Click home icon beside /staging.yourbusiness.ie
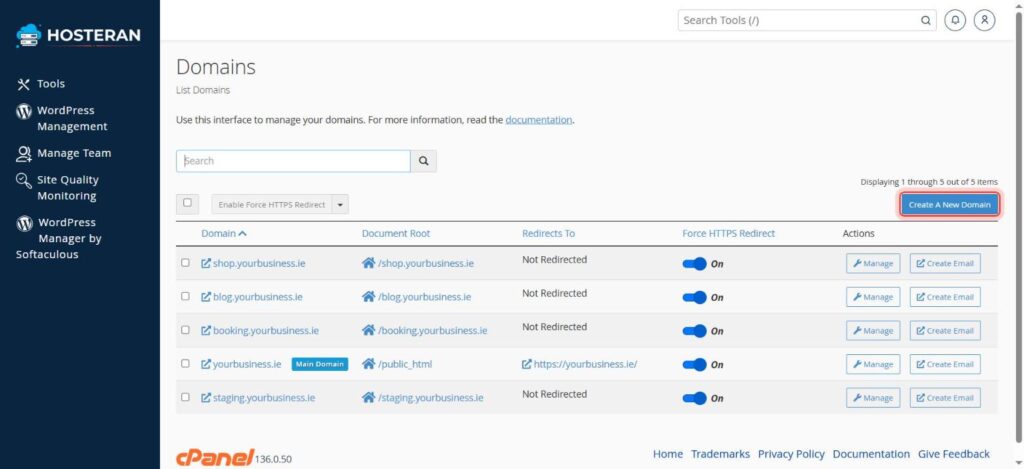The height and width of the screenshot is (469, 1024). (x=368, y=397)
